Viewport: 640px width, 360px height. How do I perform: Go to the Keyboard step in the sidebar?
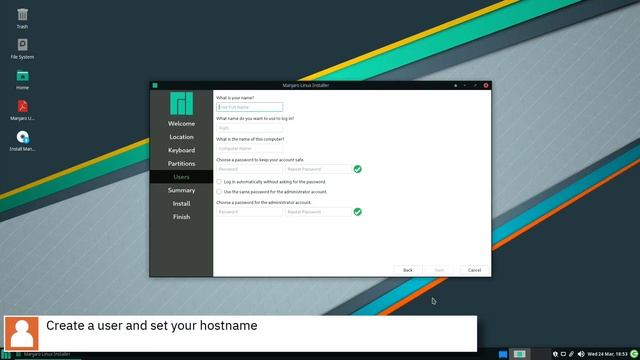(181, 150)
